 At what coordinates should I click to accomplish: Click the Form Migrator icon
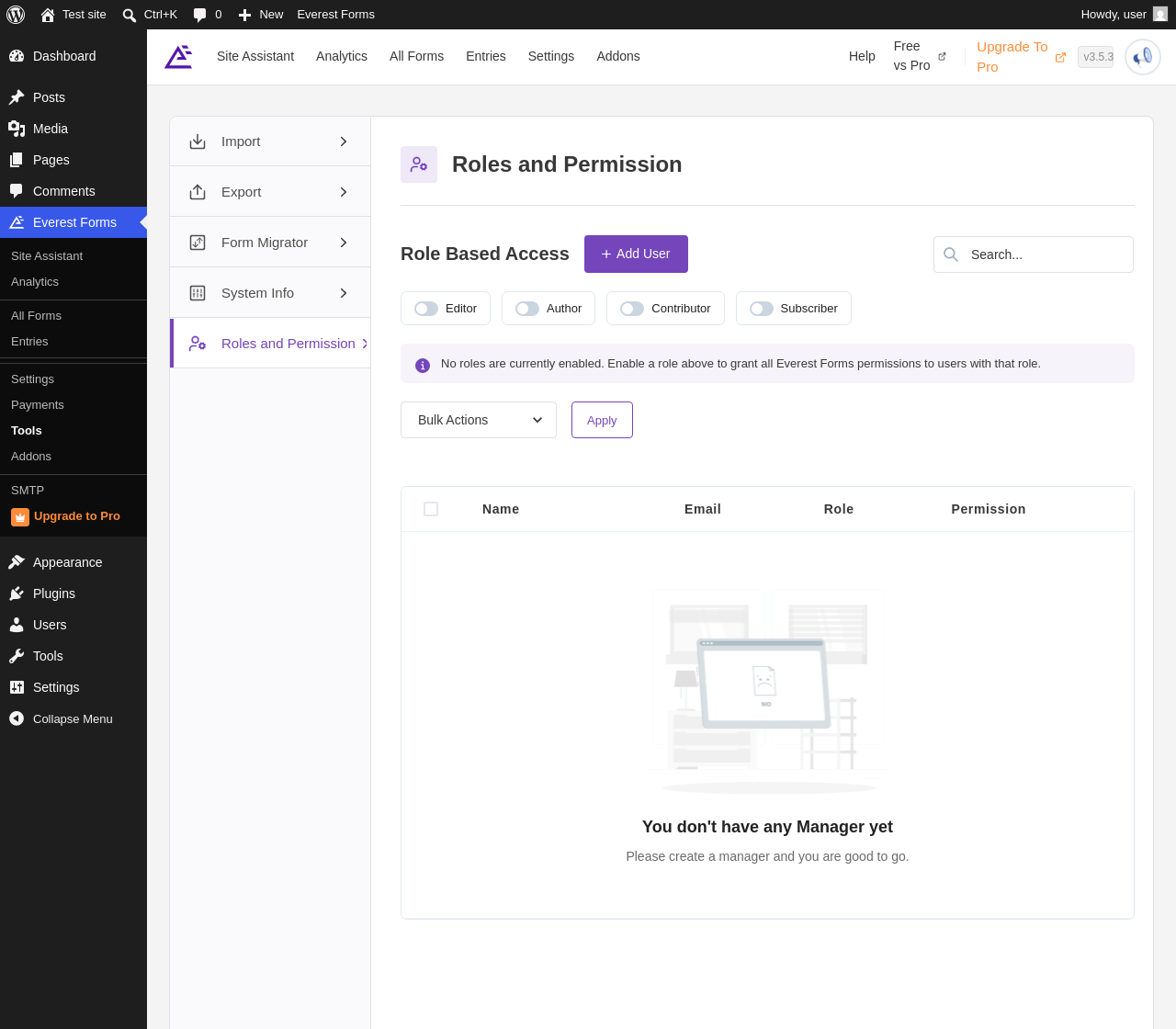198,243
